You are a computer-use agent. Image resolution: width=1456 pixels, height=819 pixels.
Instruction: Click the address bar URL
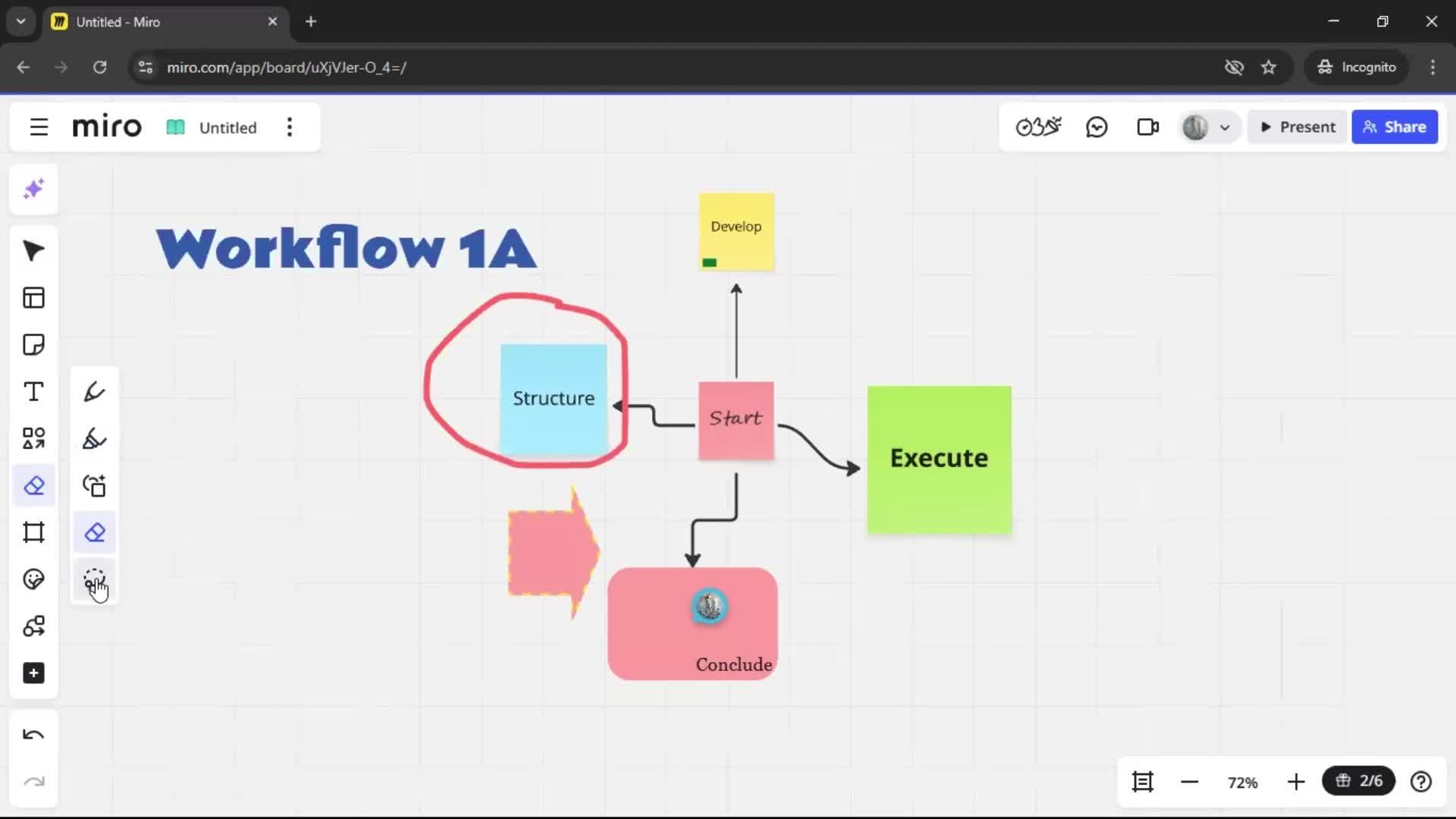[287, 67]
